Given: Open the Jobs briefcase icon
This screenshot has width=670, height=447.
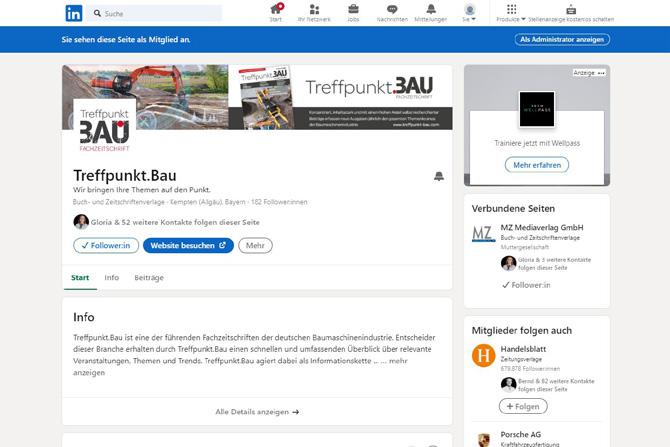Looking at the screenshot, I should (353, 12).
